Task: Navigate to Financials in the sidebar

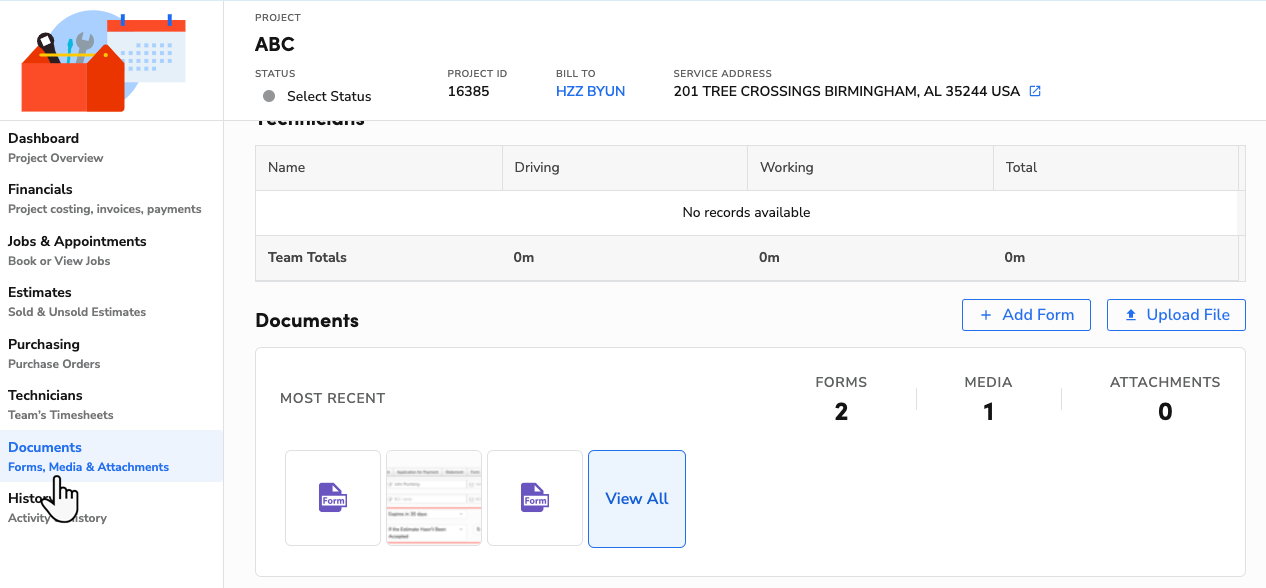Action: point(40,198)
